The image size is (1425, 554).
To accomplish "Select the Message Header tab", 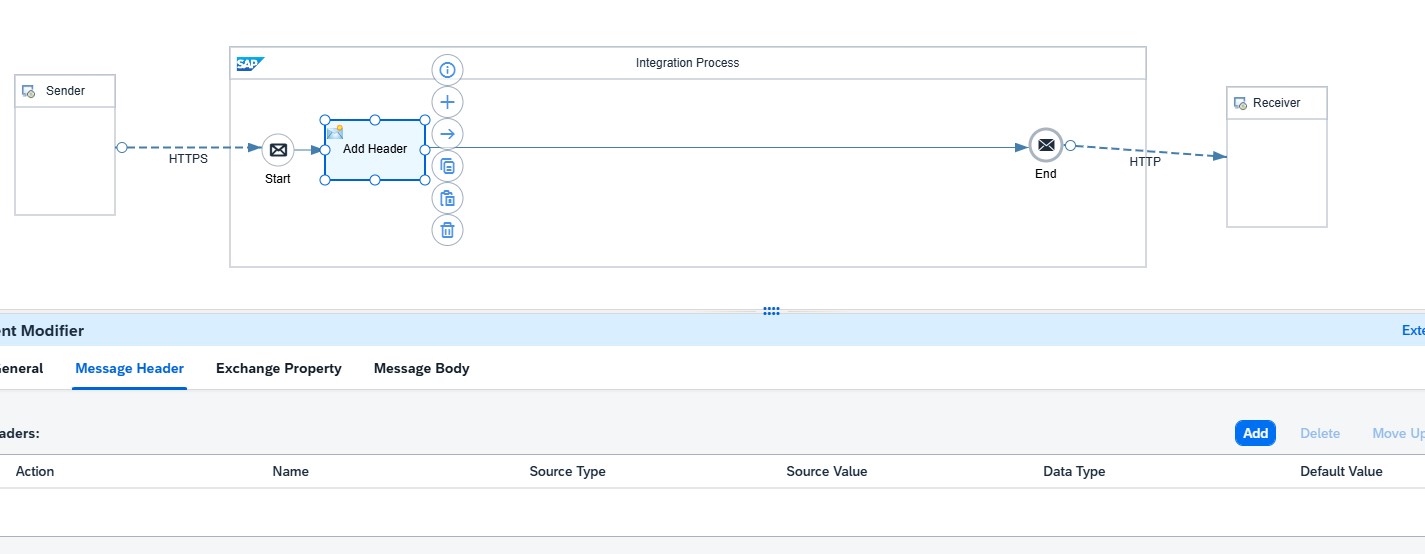I will click(129, 368).
